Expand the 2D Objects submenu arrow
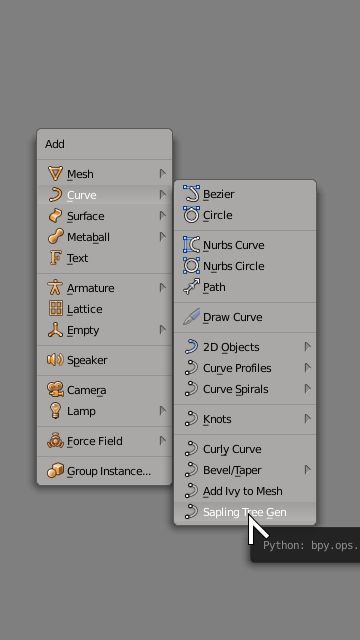Image resolution: width=360 pixels, height=640 pixels. click(307, 347)
